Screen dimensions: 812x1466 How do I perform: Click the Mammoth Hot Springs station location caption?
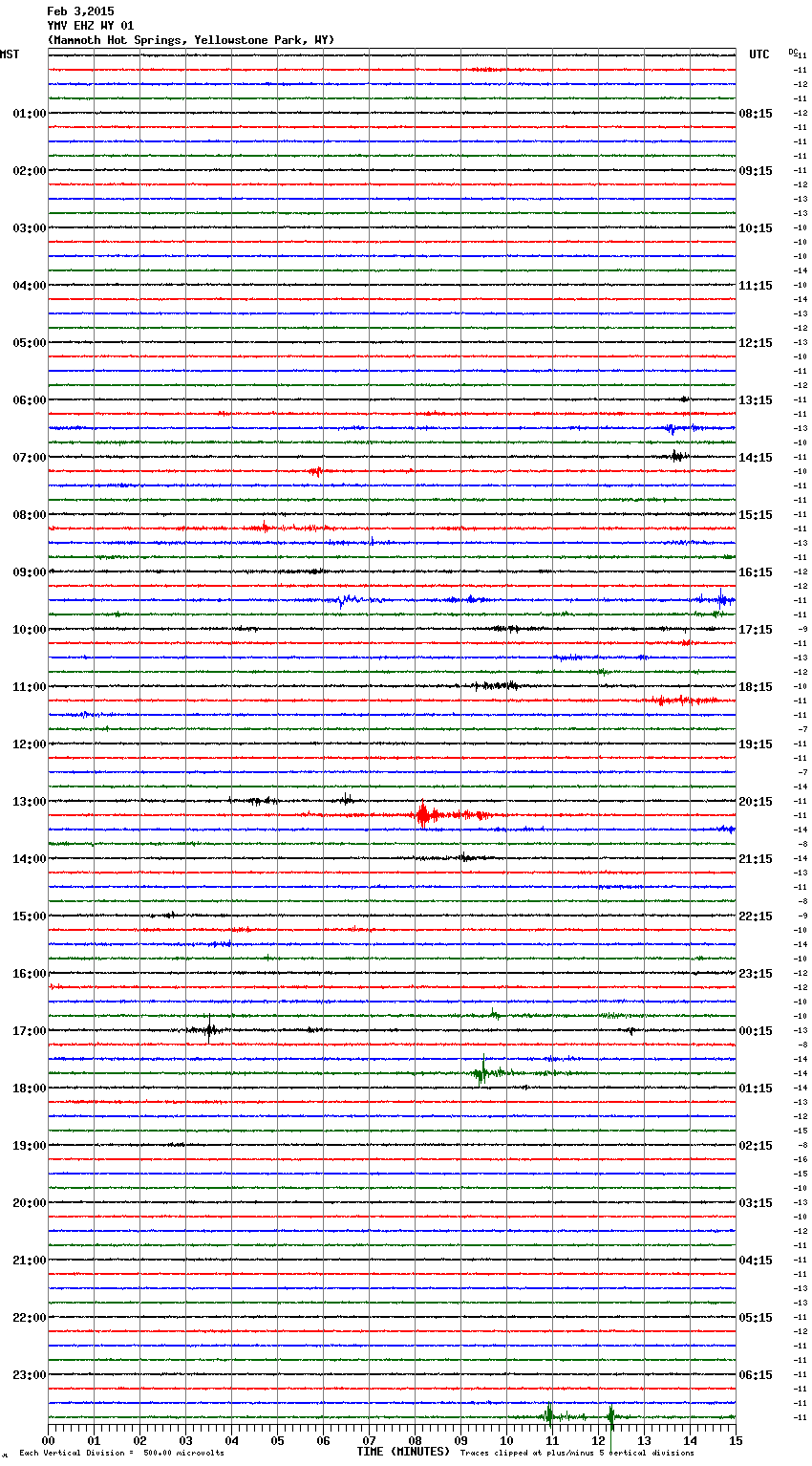[191, 40]
